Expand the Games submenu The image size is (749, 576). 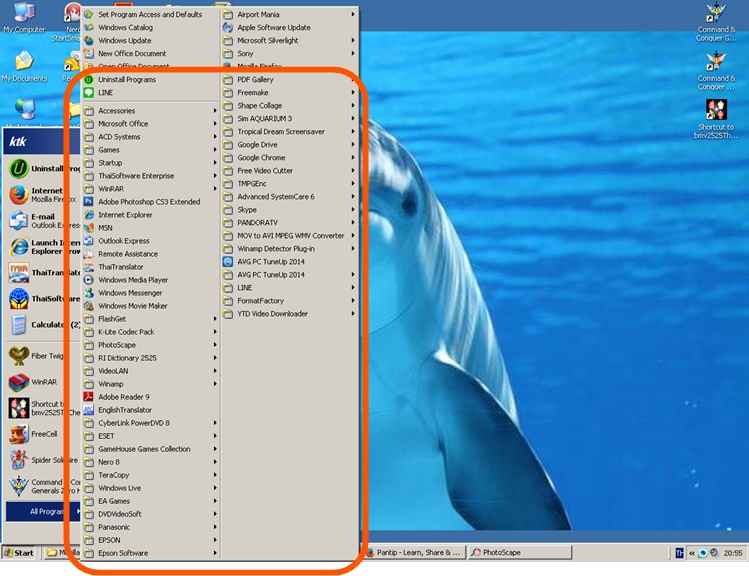point(150,149)
